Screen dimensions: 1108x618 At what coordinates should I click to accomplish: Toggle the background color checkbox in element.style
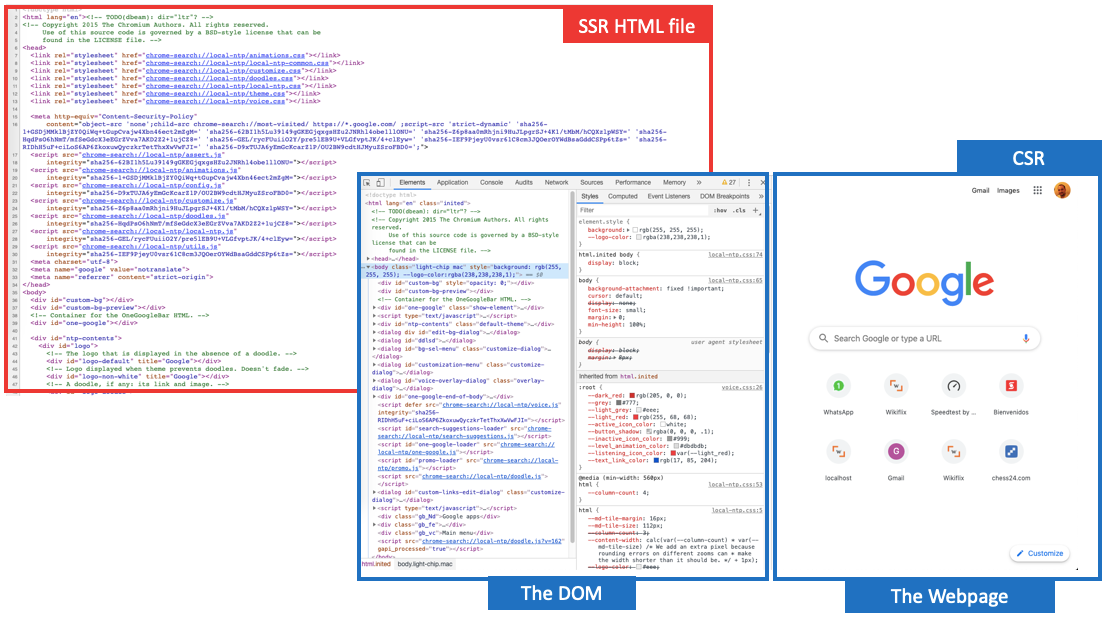click(634, 228)
